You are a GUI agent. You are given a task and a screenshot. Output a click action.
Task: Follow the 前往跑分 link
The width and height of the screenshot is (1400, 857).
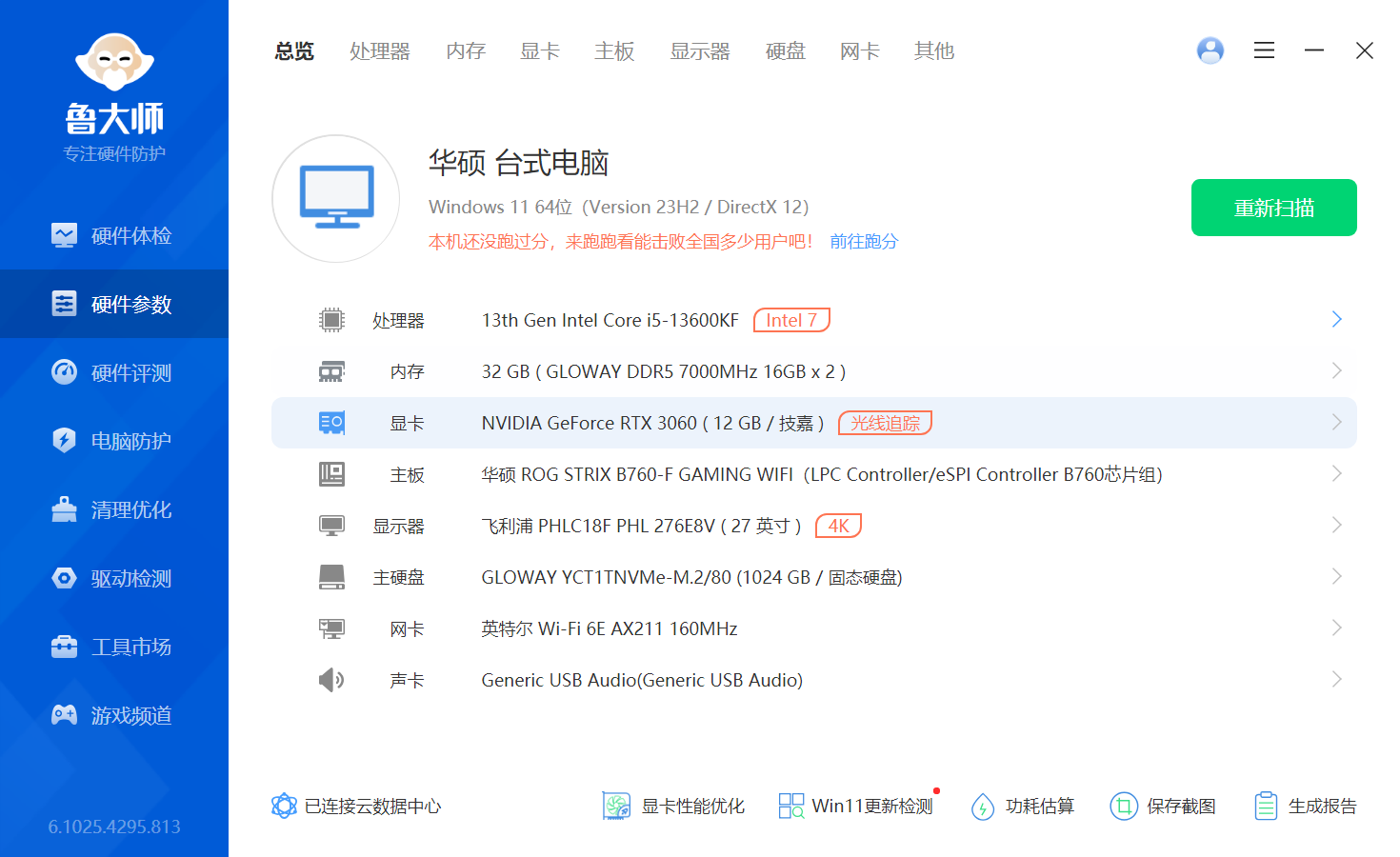click(864, 242)
